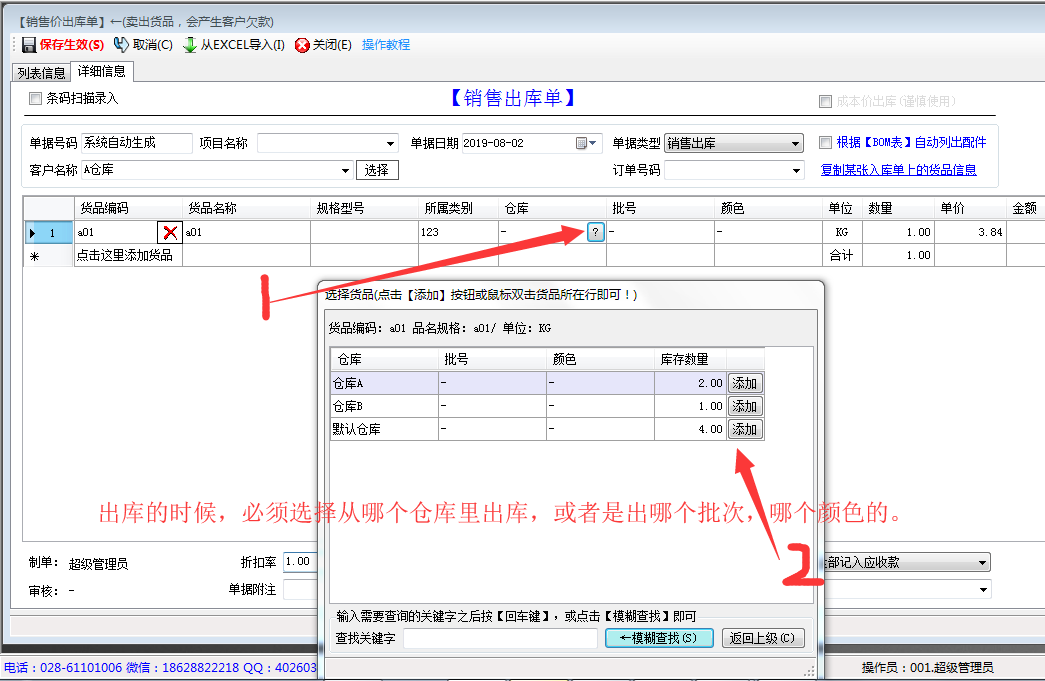Click the save floppy disk icon
This screenshot has width=1045, height=681.
29,45
